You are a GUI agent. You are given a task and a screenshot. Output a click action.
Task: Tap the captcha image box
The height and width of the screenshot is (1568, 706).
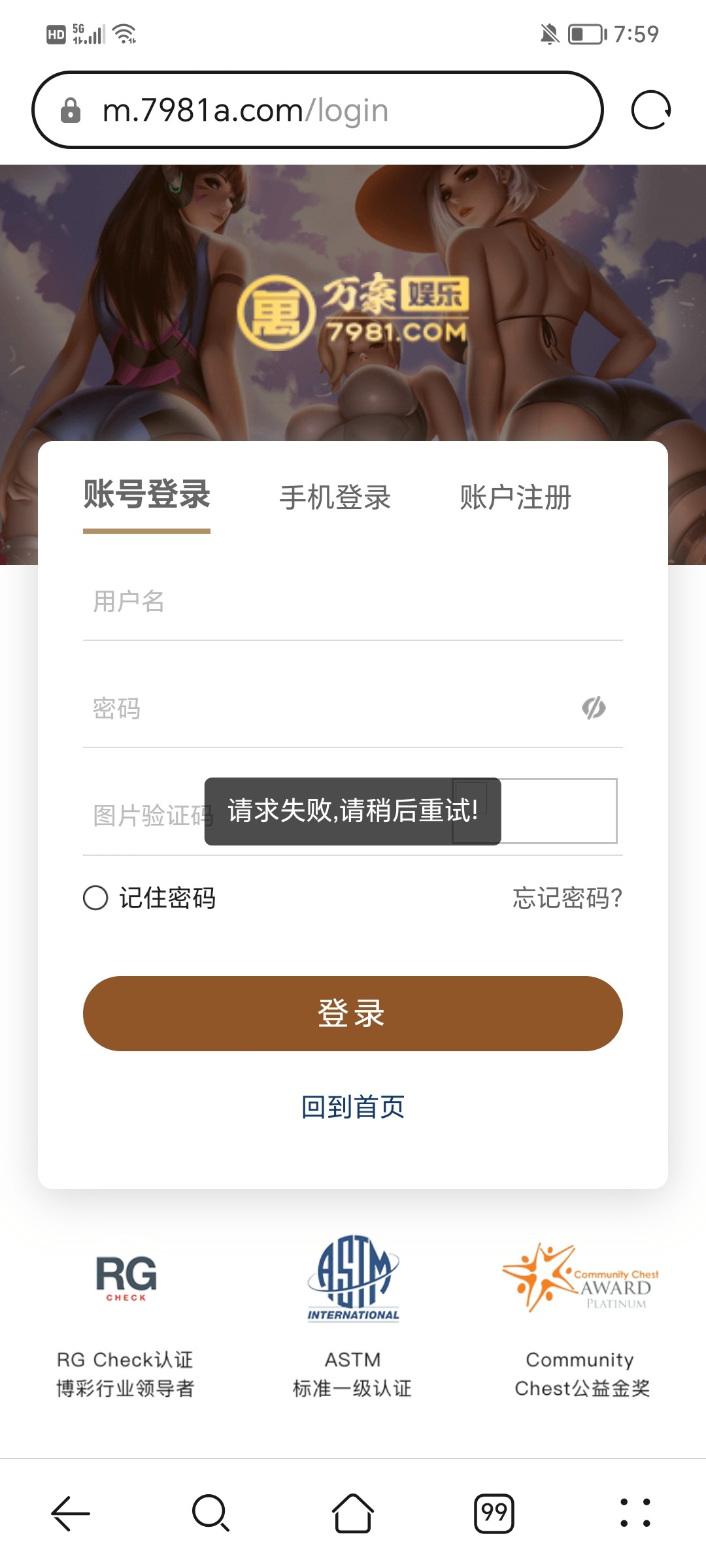[559, 811]
